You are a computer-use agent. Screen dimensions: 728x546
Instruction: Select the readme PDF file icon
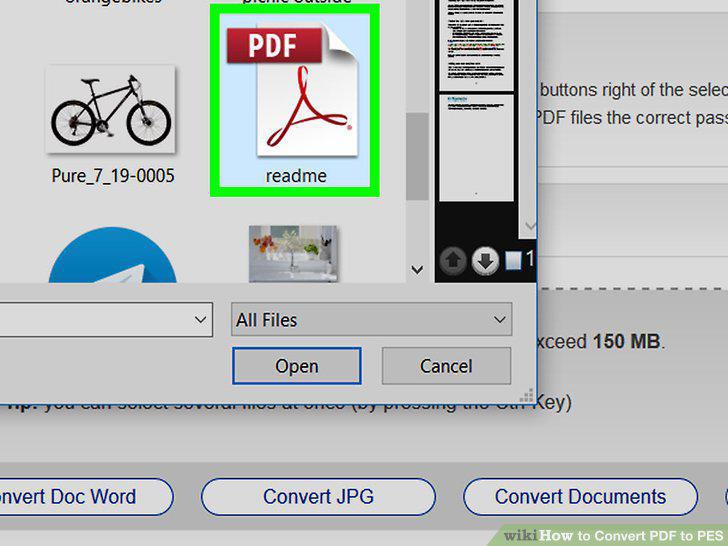pyautogui.click(x=292, y=91)
